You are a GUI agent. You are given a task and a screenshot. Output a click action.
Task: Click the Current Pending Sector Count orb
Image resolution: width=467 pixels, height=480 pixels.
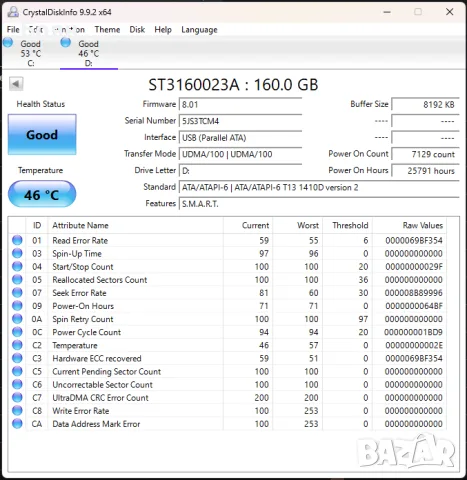[x=17, y=371]
